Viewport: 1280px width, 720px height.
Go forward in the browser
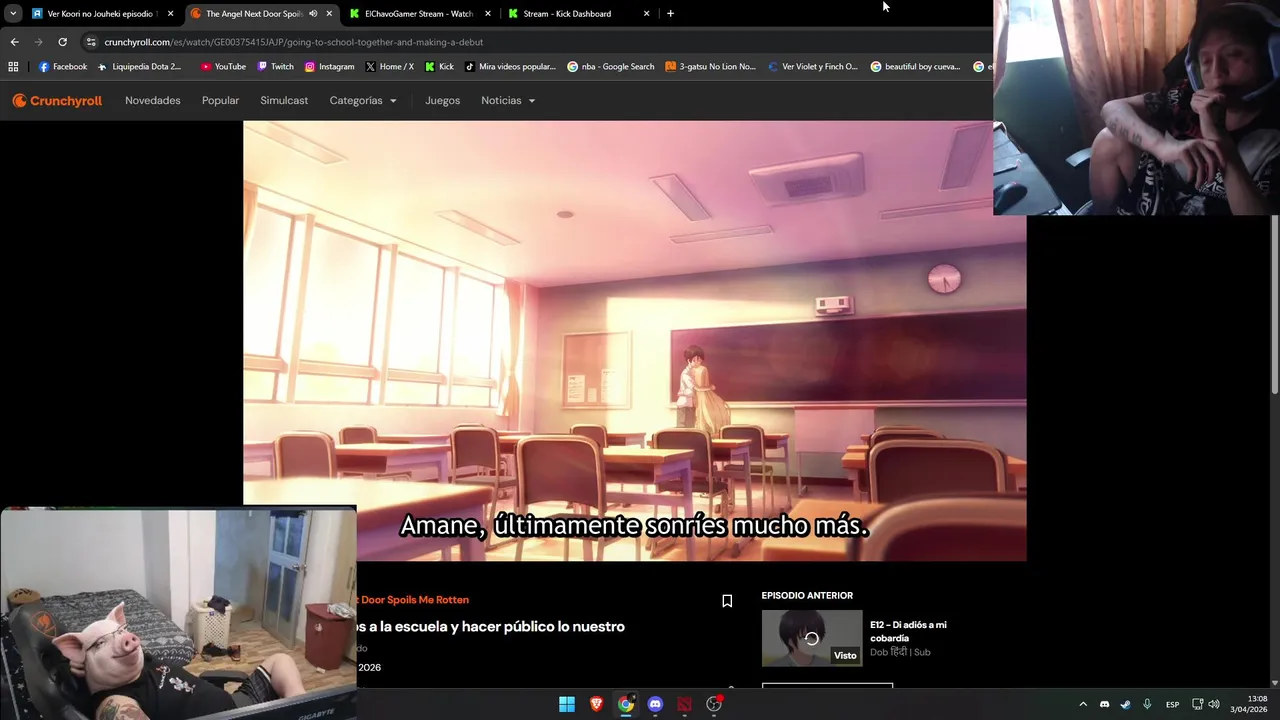(38, 42)
